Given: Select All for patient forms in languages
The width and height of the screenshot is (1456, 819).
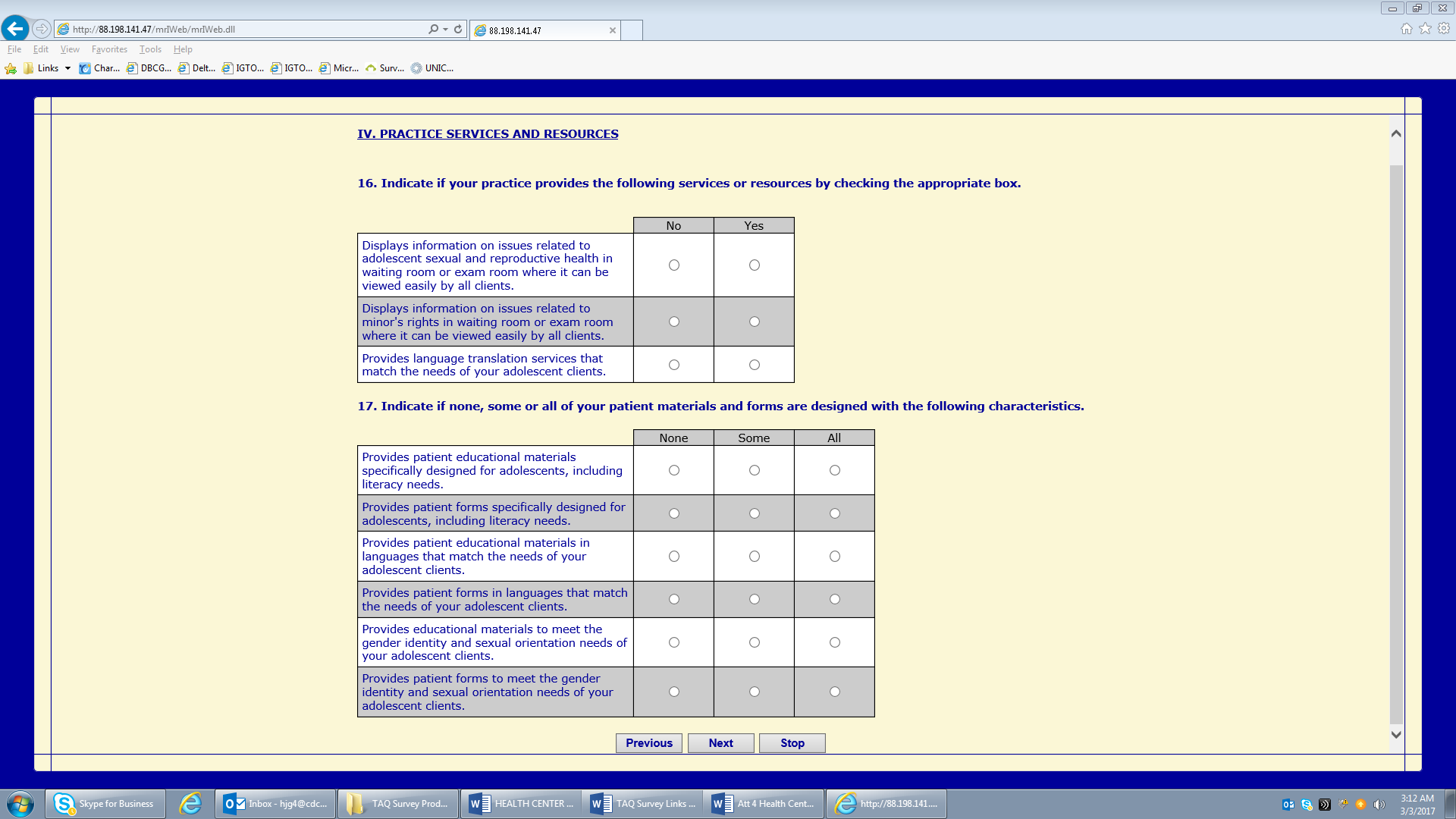Looking at the screenshot, I should 834,599.
